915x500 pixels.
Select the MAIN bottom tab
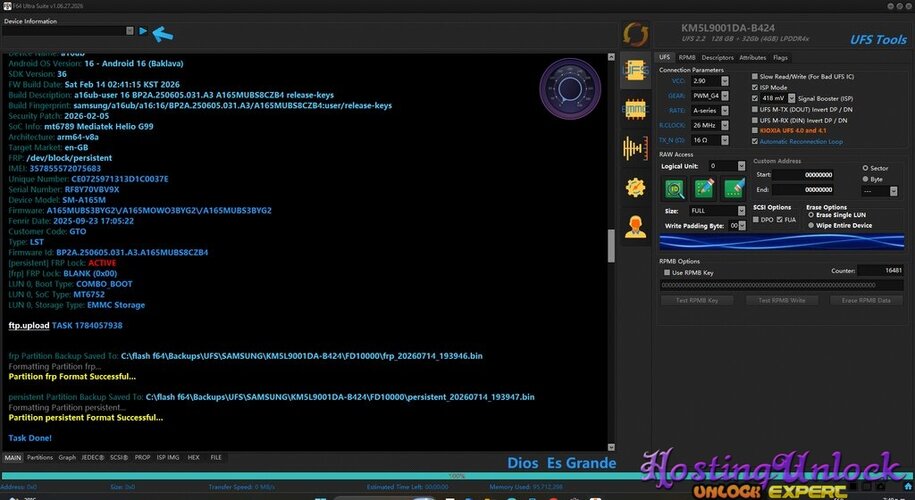[x=13, y=458]
